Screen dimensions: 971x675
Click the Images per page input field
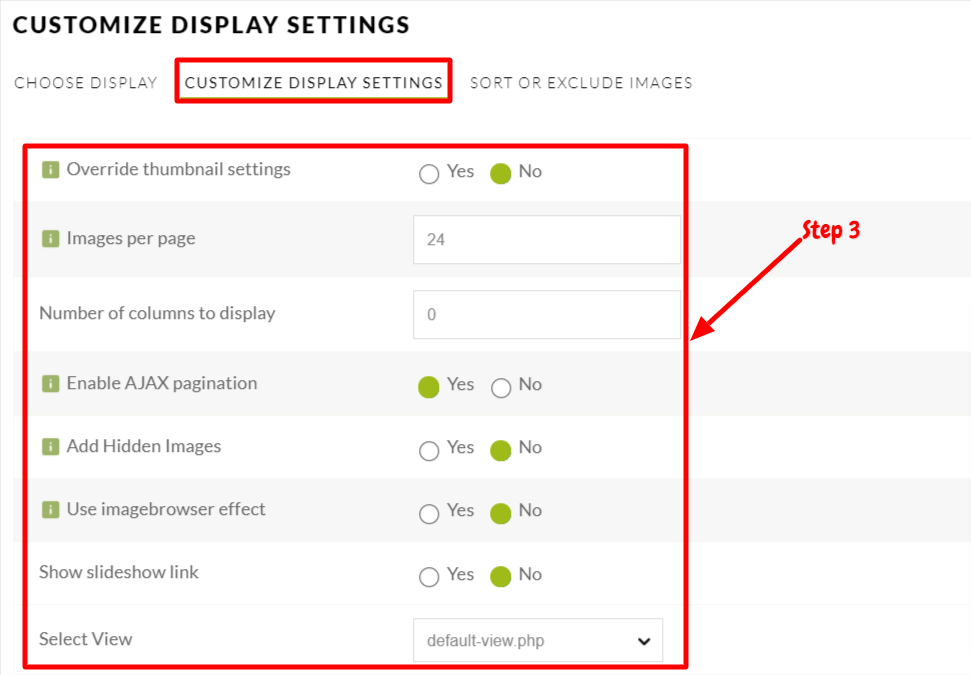[547, 240]
